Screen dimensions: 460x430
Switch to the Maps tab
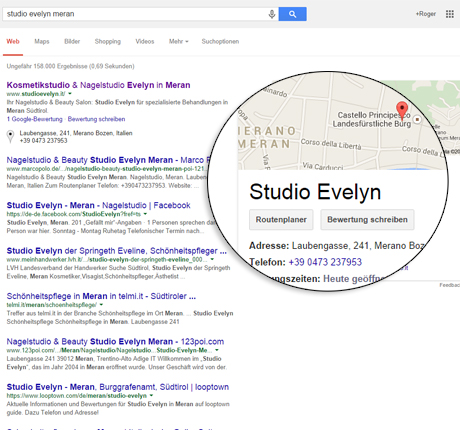pos(42,42)
